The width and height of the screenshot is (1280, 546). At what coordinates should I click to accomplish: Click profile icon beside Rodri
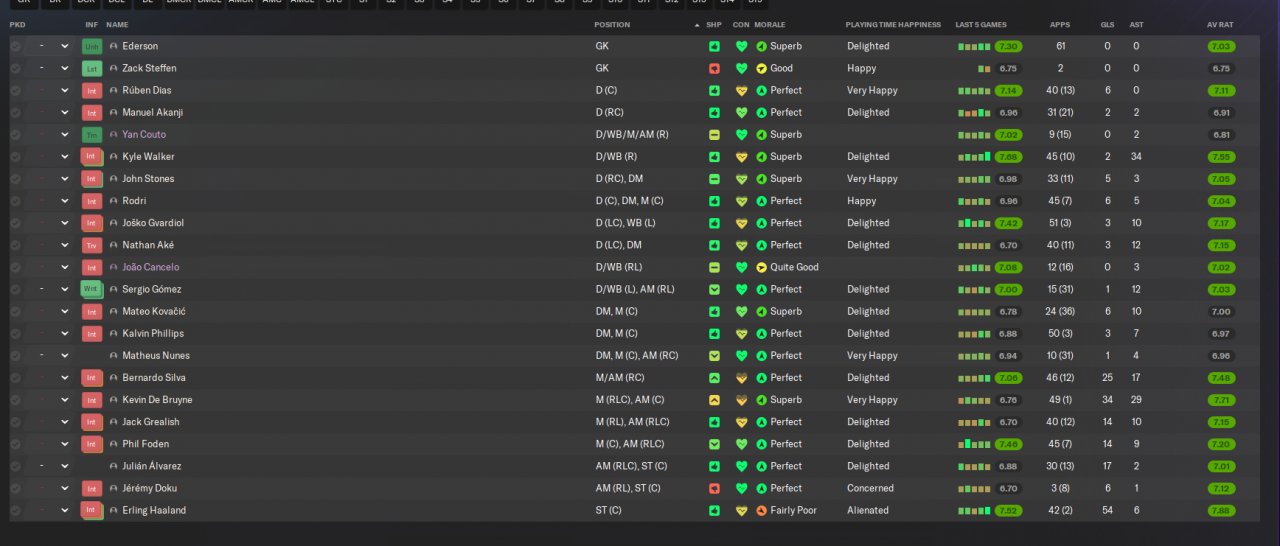pos(114,201)
